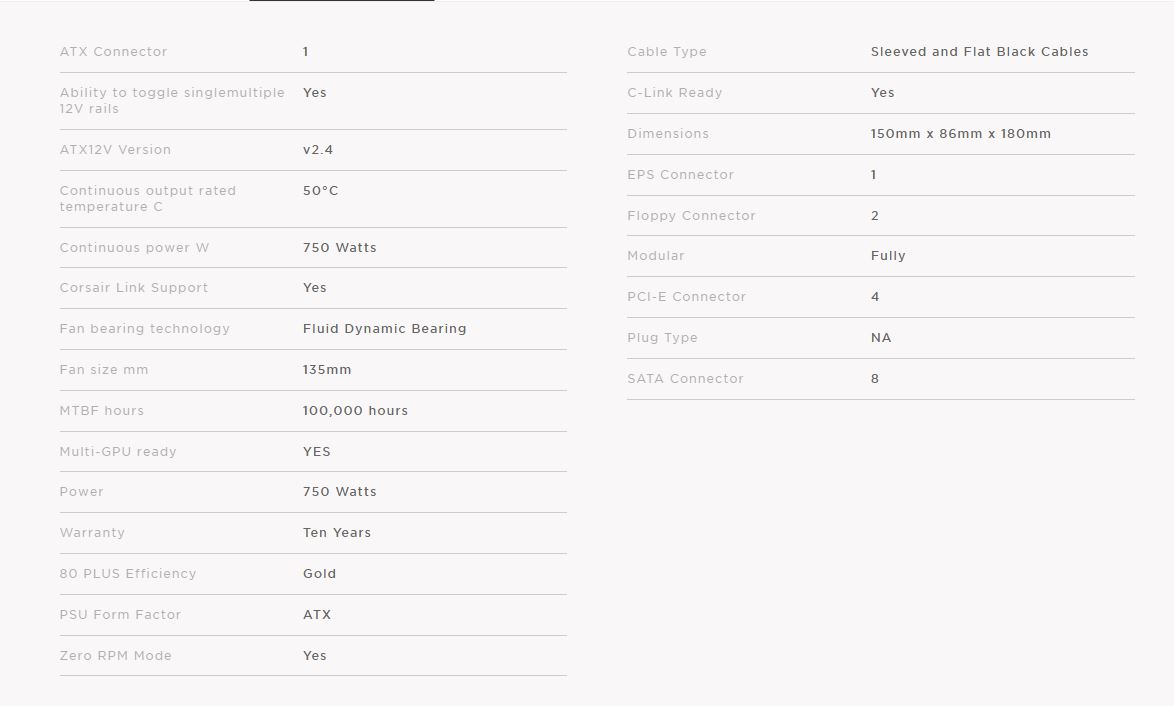Select the PSU Form Factor label
Viewport: 1174px width, 706px height.
click(x=120, y=615)
